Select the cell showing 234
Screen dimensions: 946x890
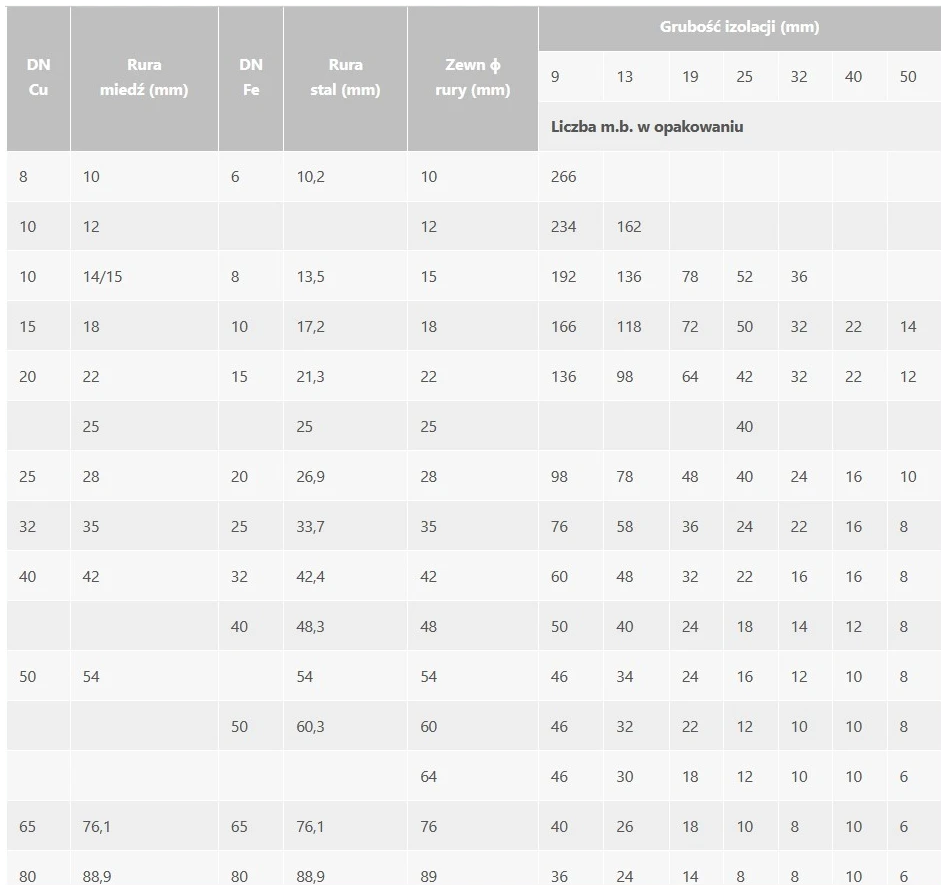(564, 227)
